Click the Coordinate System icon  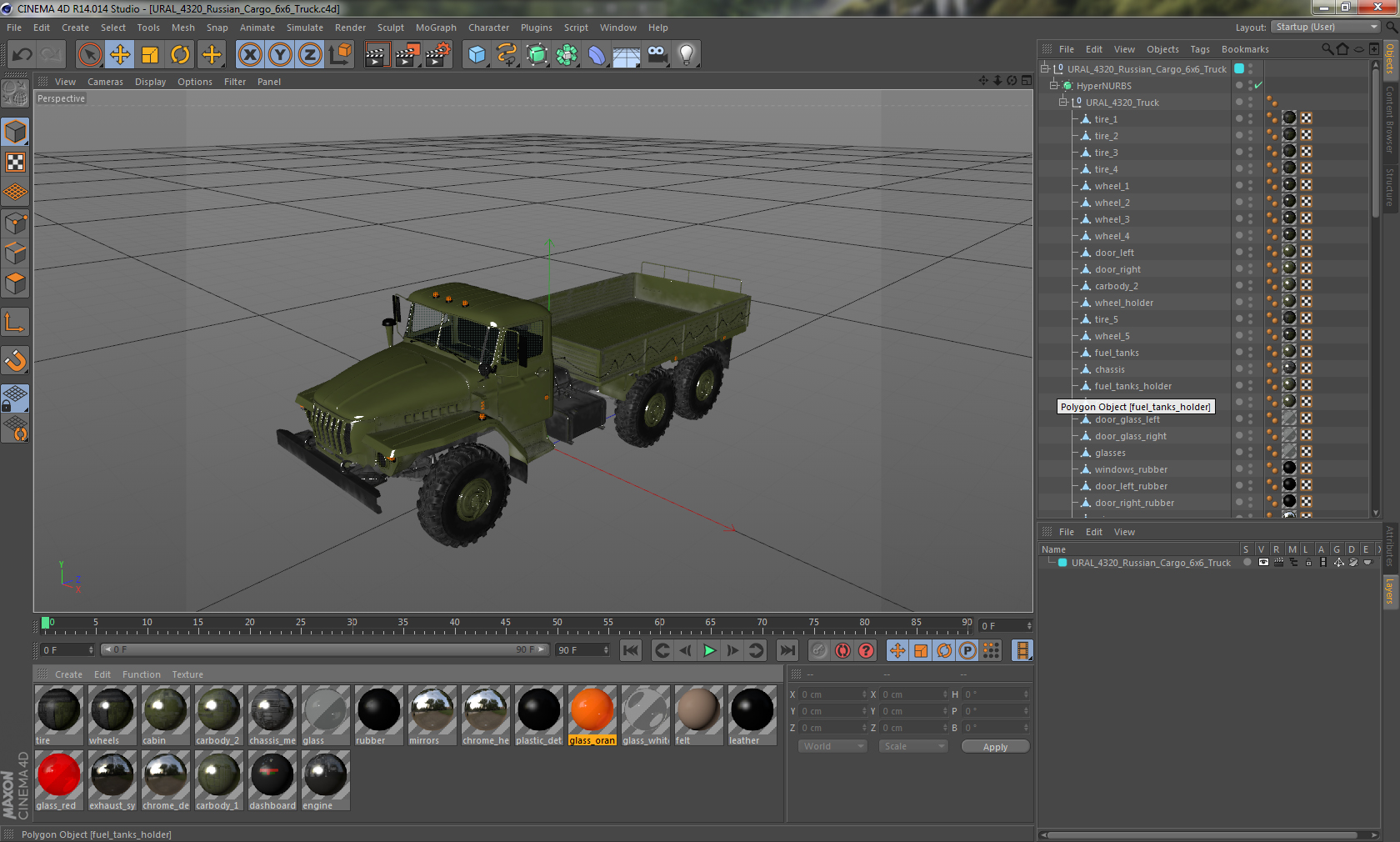(x=340, y=55)
